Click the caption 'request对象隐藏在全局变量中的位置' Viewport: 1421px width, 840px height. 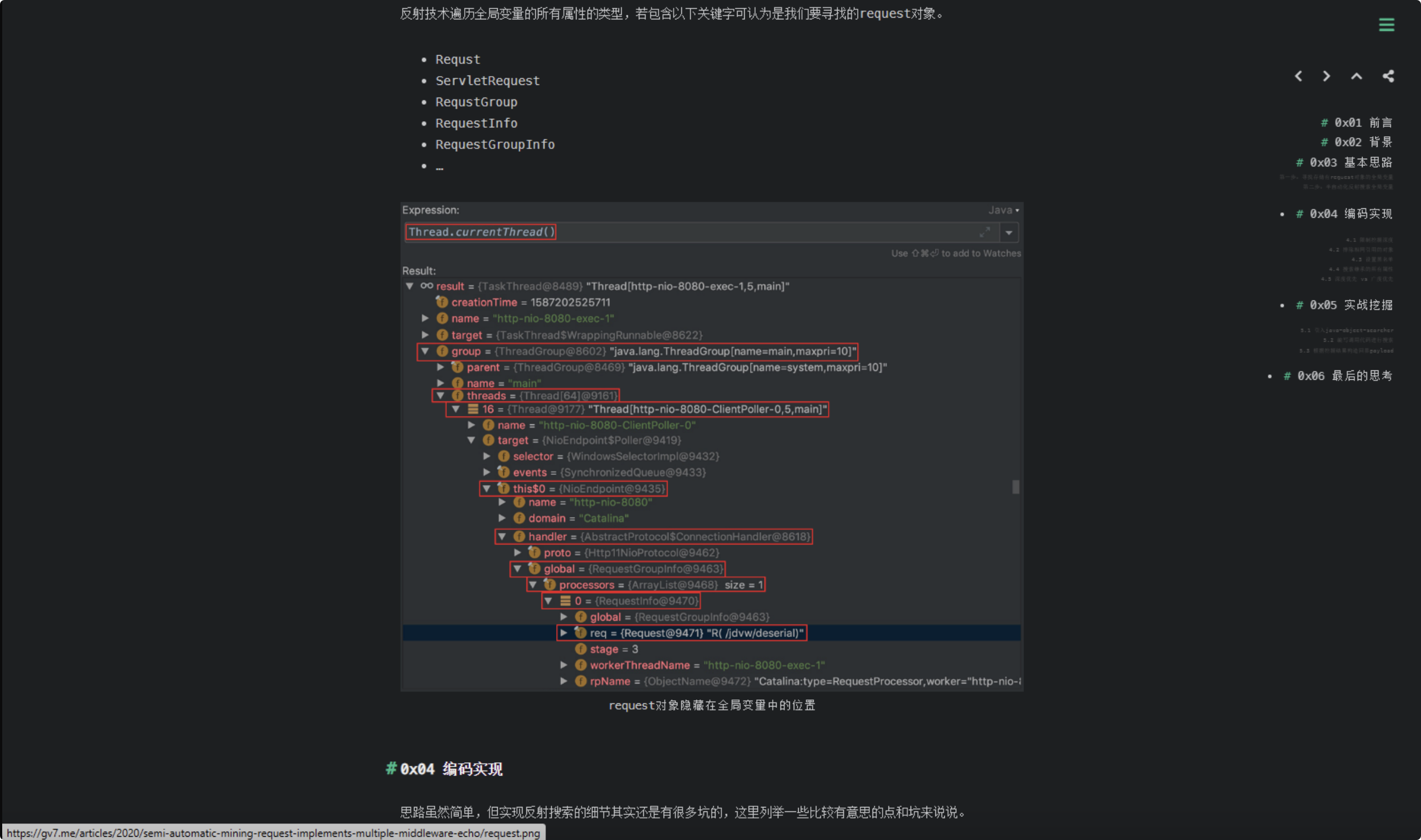[712, 705]
